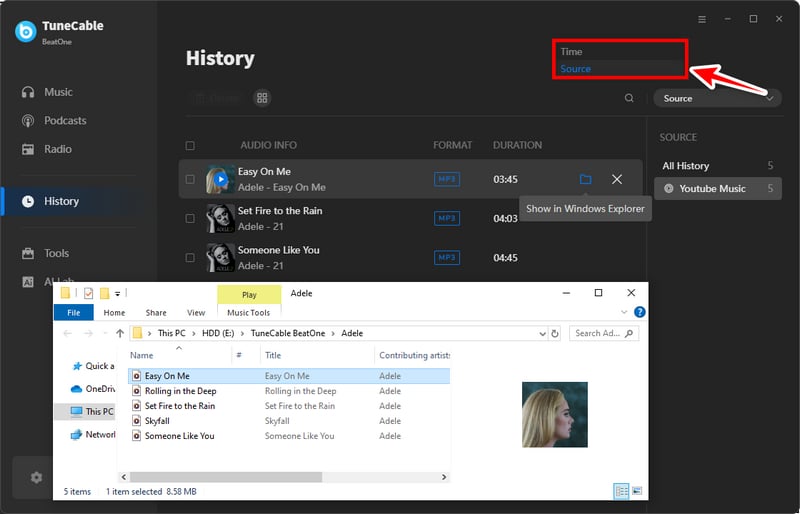Click the horizontal scrollbar in file list

pos(226,477)
